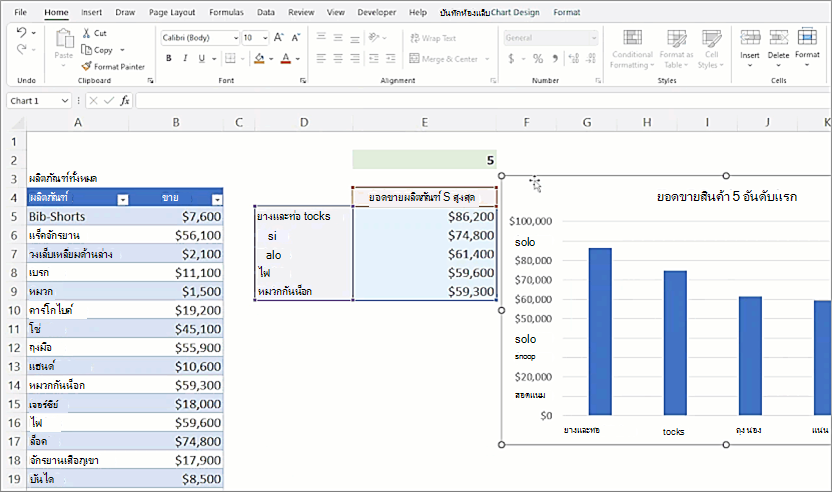Decrease font size with smaller A
Screen dimensions: 832x492
click(296, 37)
